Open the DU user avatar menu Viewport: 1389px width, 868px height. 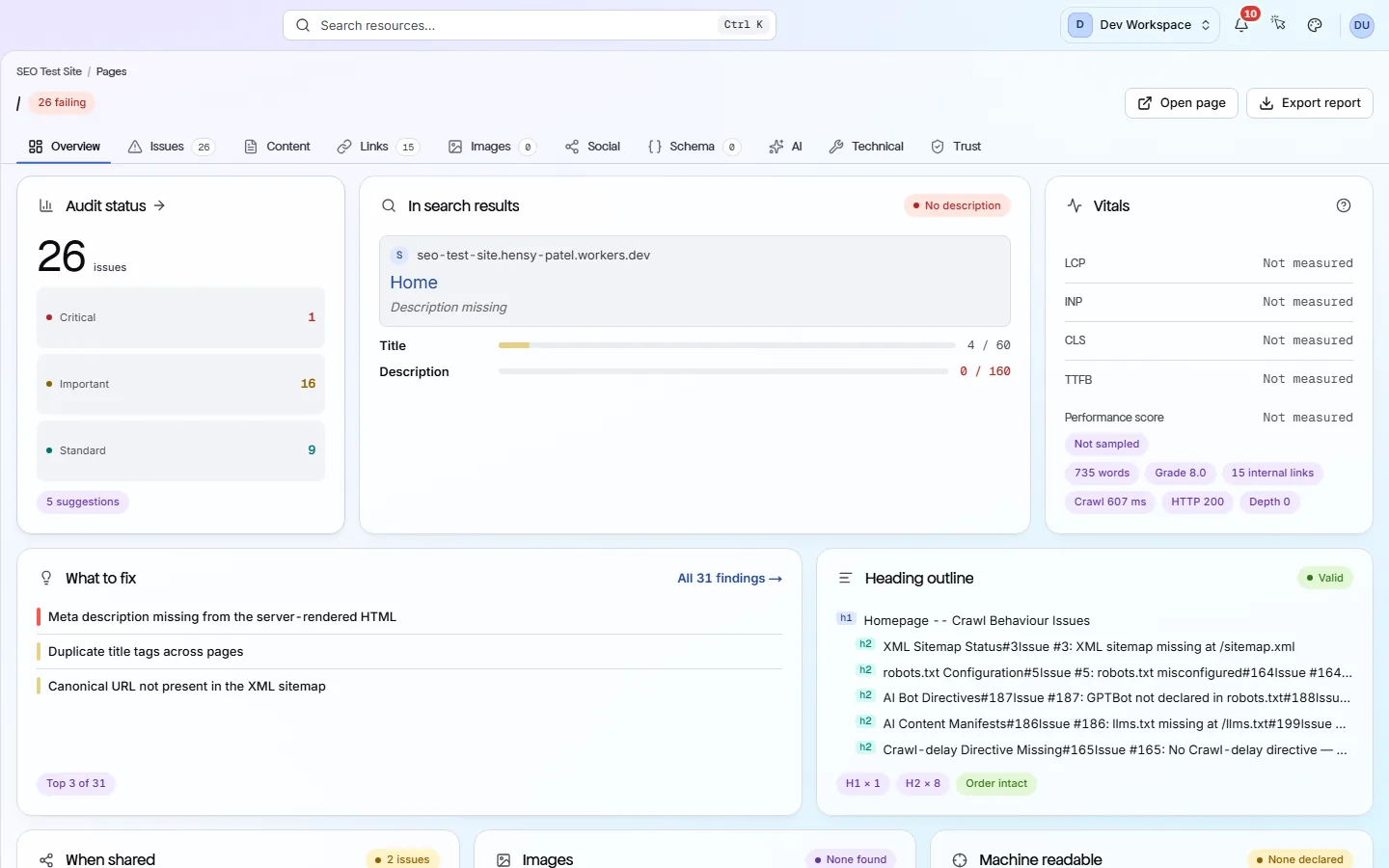pos(1361,25)
